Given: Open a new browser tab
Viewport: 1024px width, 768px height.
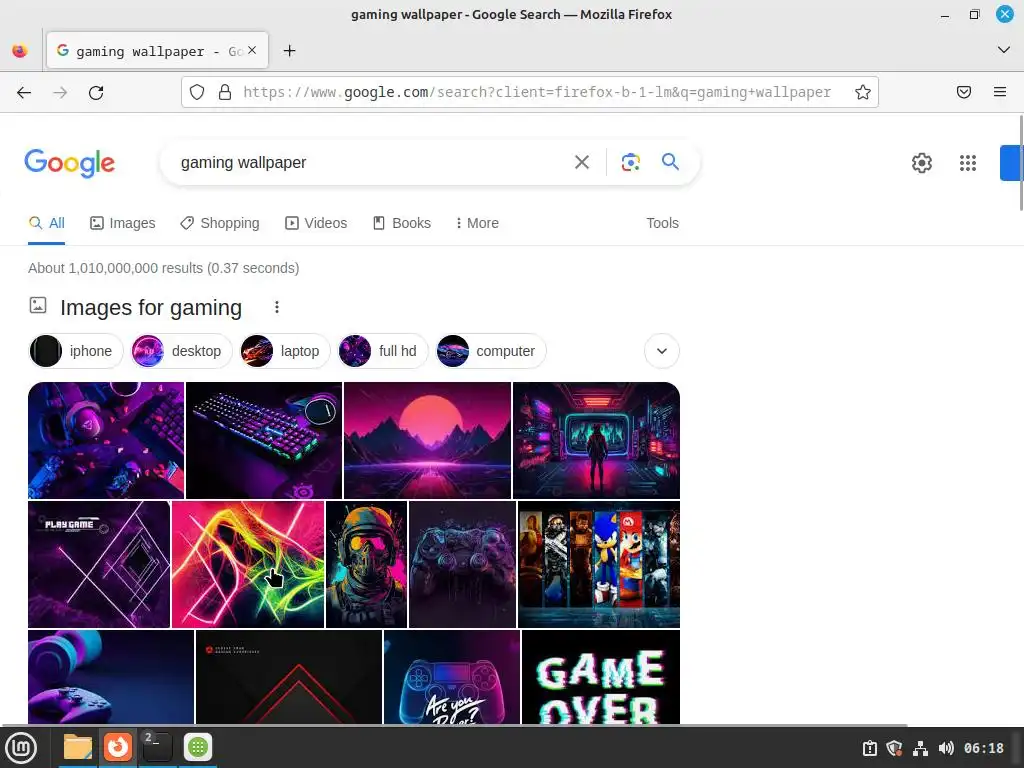Looking at the screenshot, I should [289, 51].
